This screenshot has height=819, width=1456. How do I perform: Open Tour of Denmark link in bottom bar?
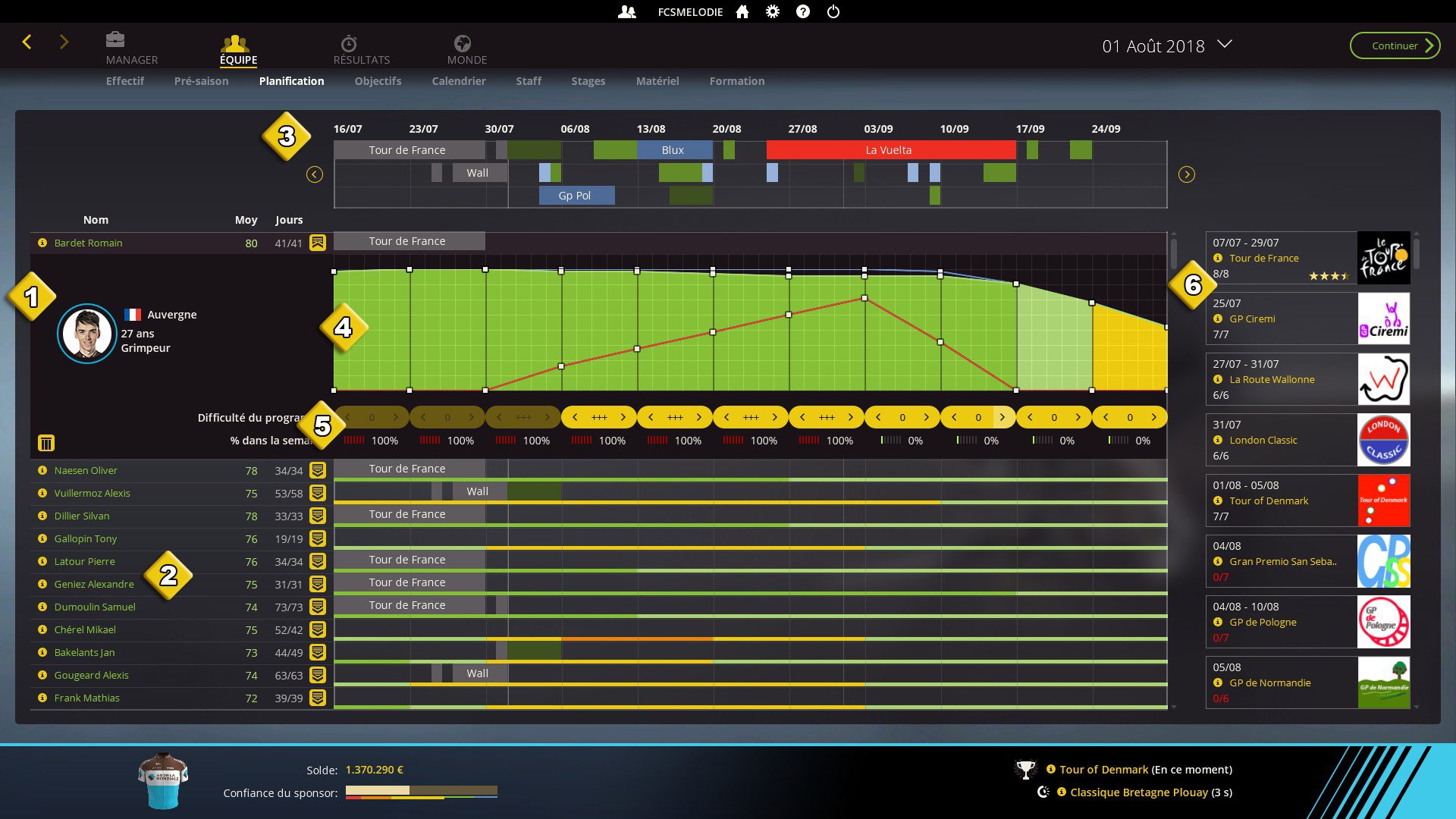tap(1103, 769)
